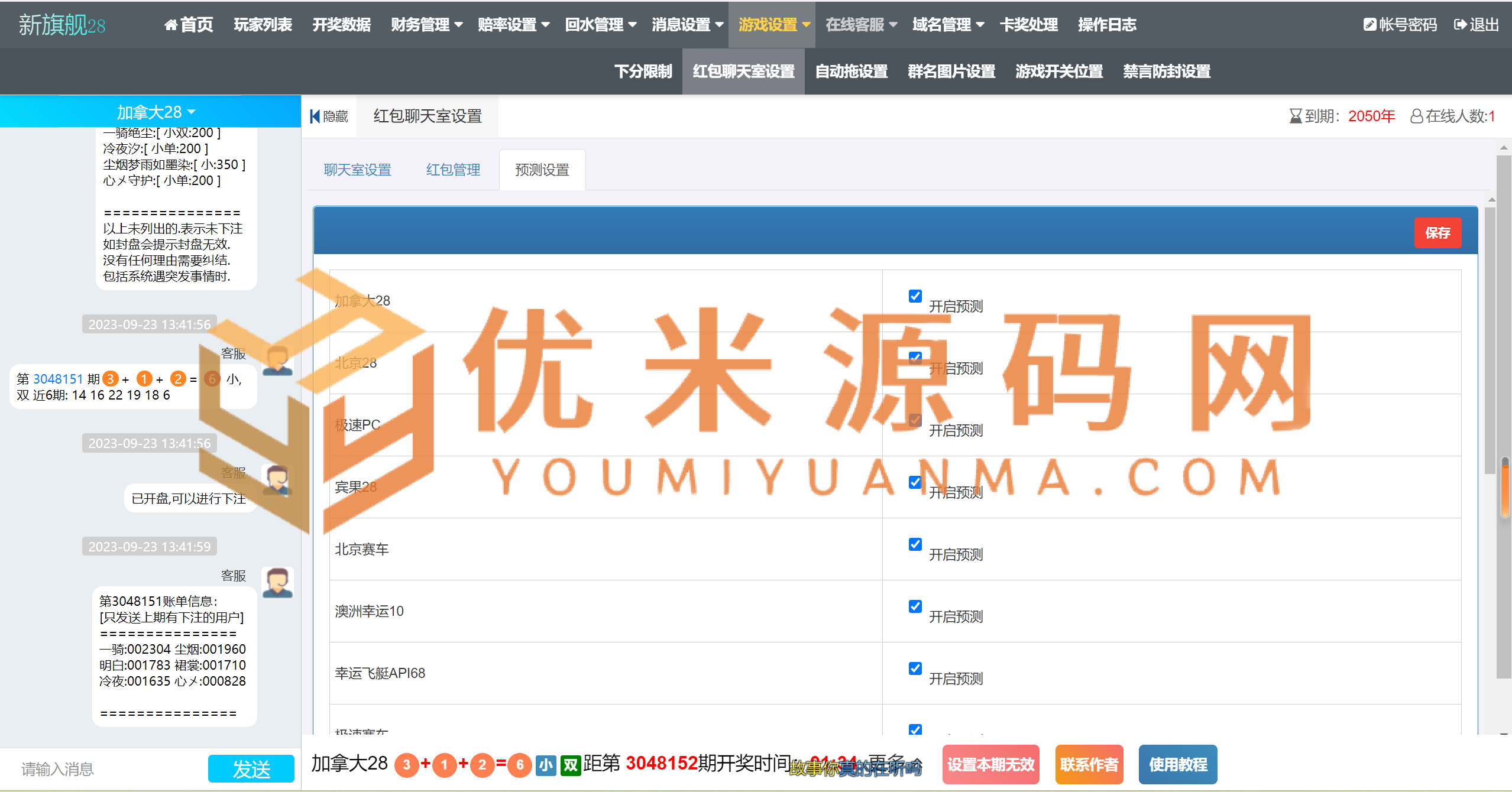Open the 操作日志 menu item
Image resolution: width=1512 pixels, height=792 pixels.
pyautogui.click(x=1107, y=25)
